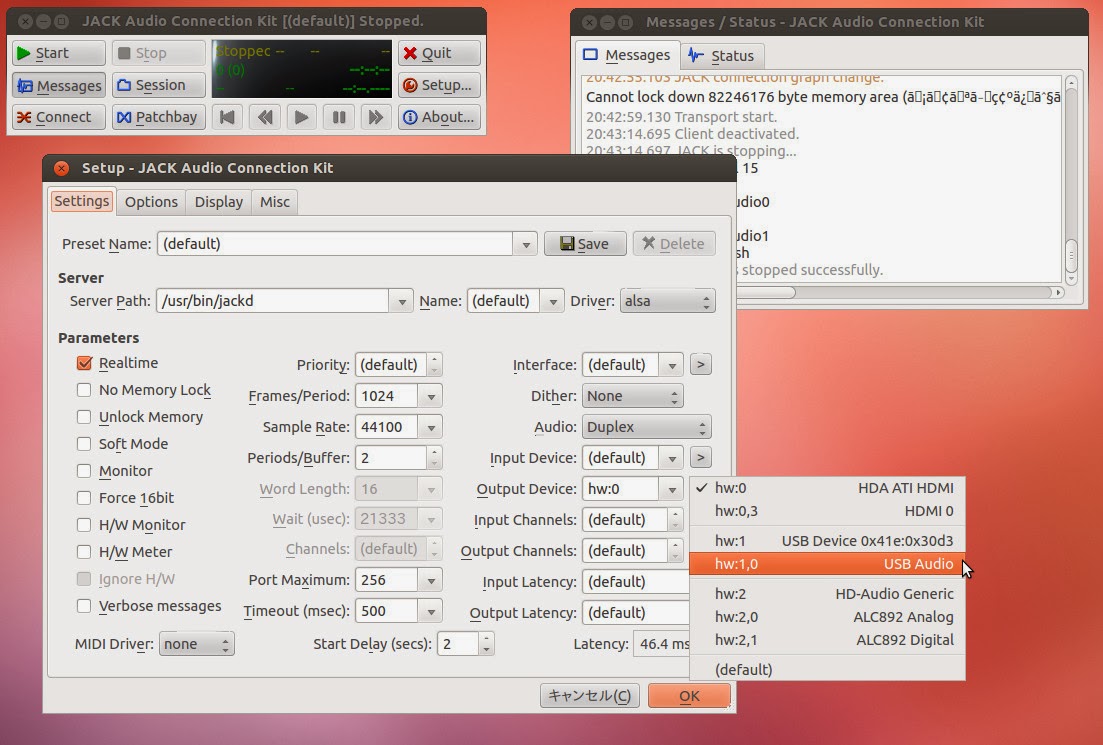Show the About dialog
Screen dimensions: 1103x745
pos(439,117)
